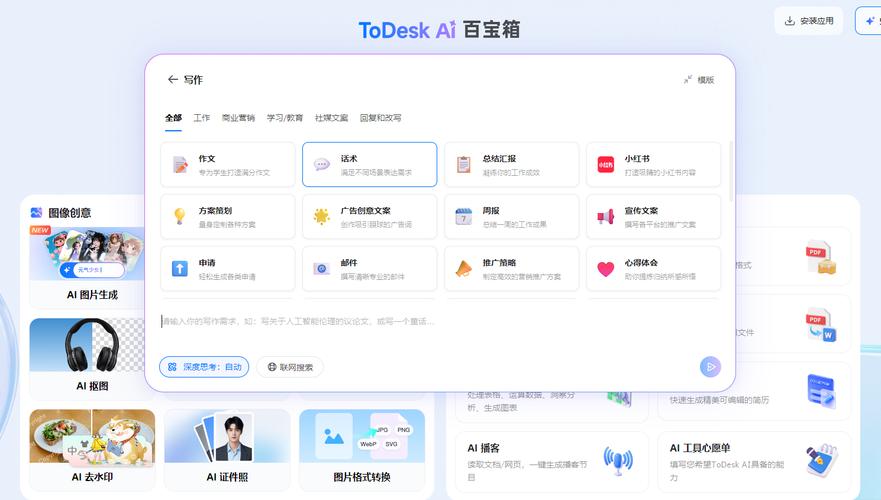Screen dimensions: 881x500
Task: Select the 社媒文案 tab
Action: [x=331, y=118]
